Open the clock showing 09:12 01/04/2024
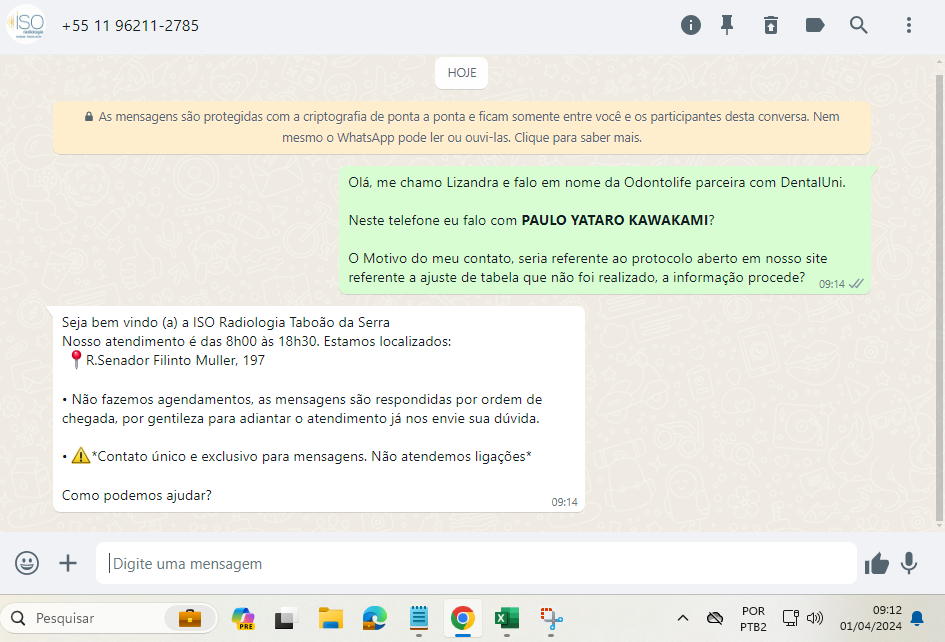The image size is (945, 642). pos(871,618)
